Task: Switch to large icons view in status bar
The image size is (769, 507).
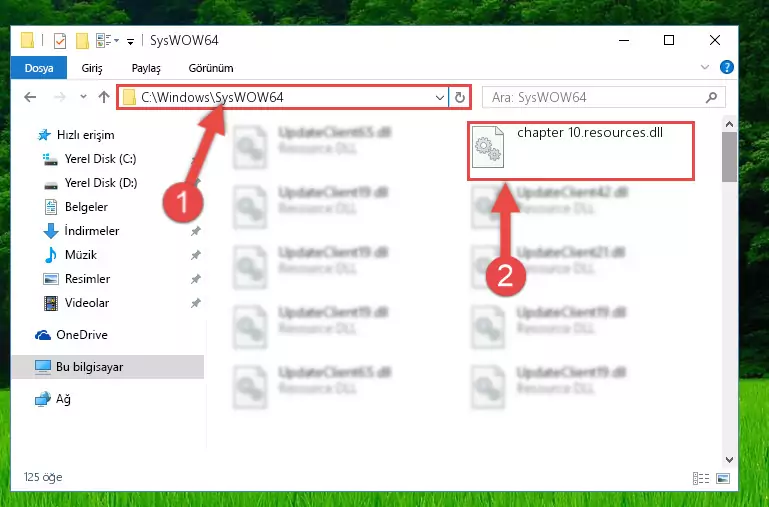Action: pyautogui.click(x=723, y=478)
